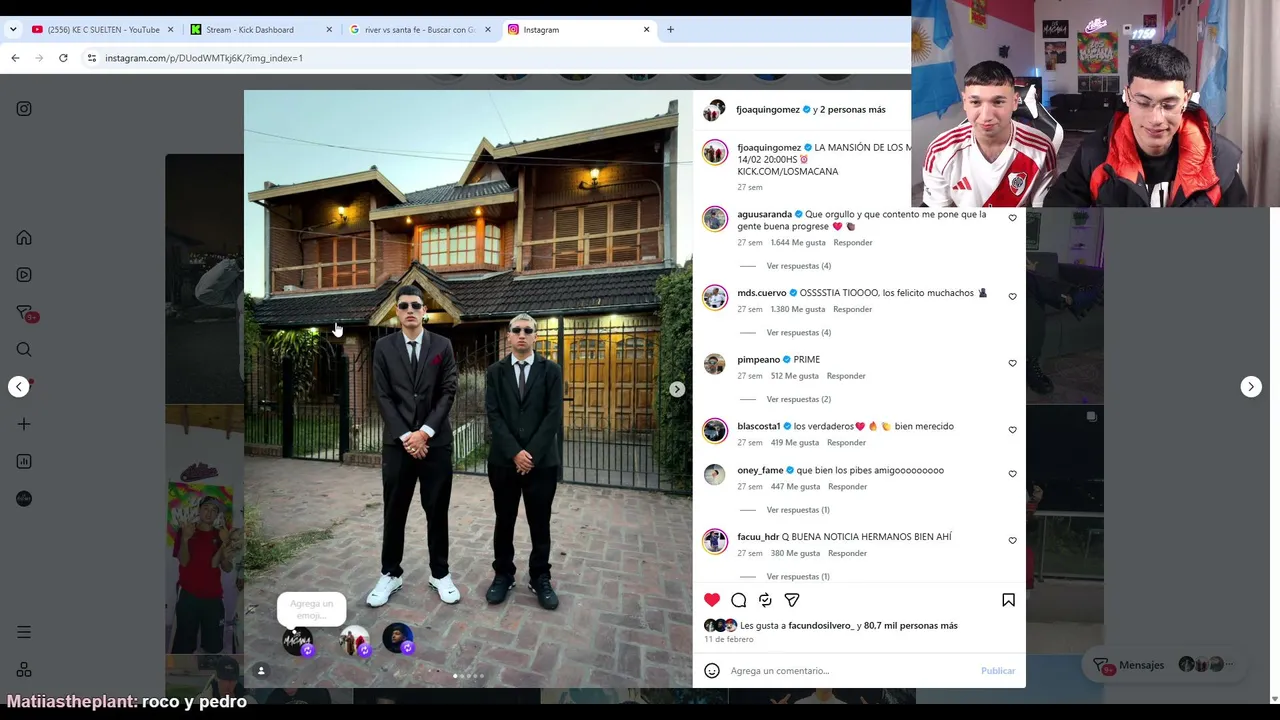Like blascosta1's comment
This screenshot has width=1280, height=720.
(1012, 430)
